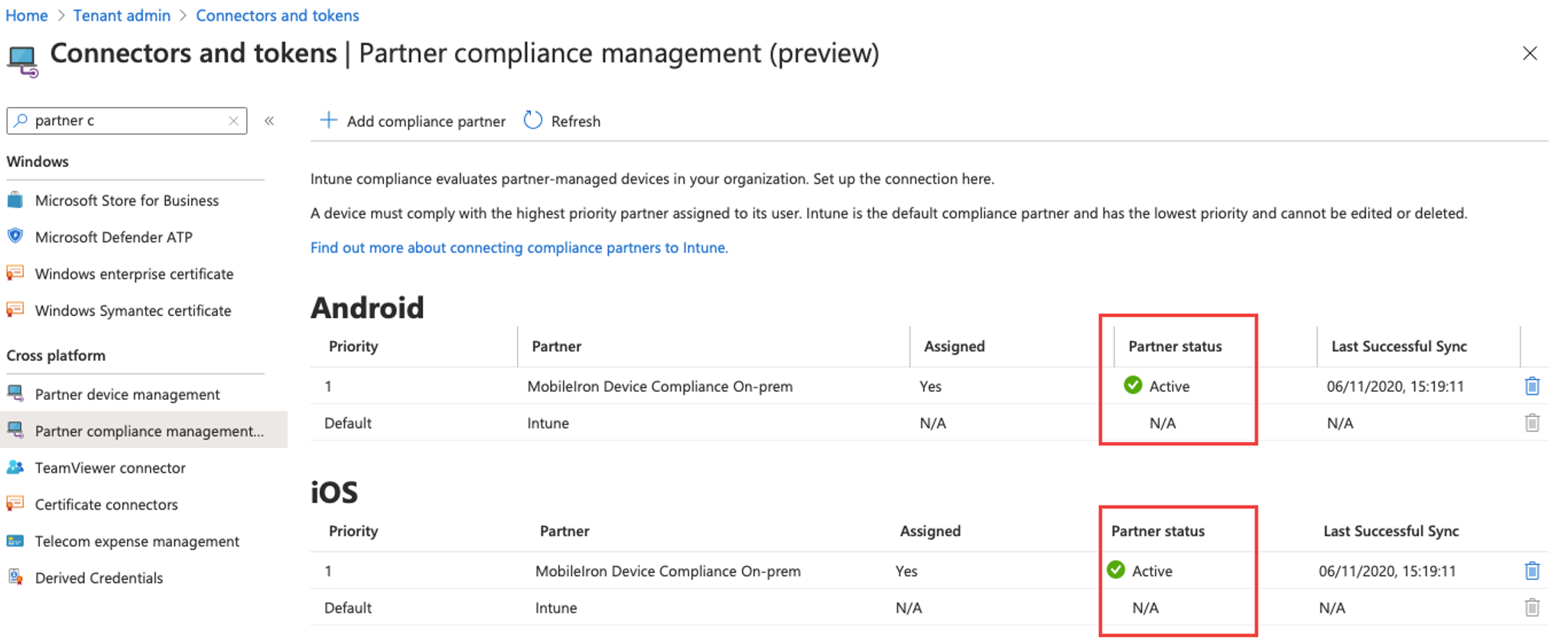
Task: Open the connecting compliance partners help link
Action: click(519, 248)
